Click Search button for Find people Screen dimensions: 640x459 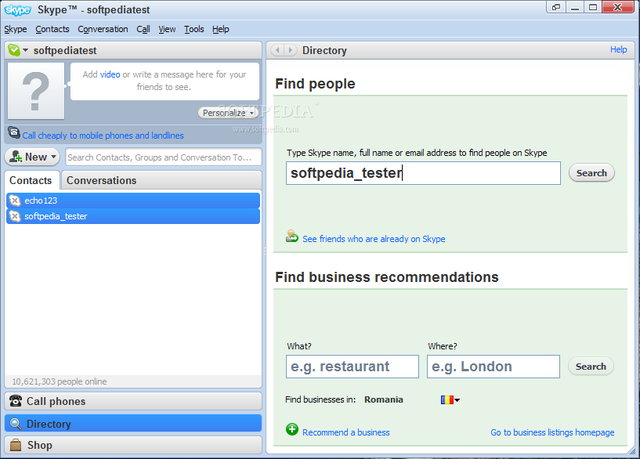tap(591, 173)
